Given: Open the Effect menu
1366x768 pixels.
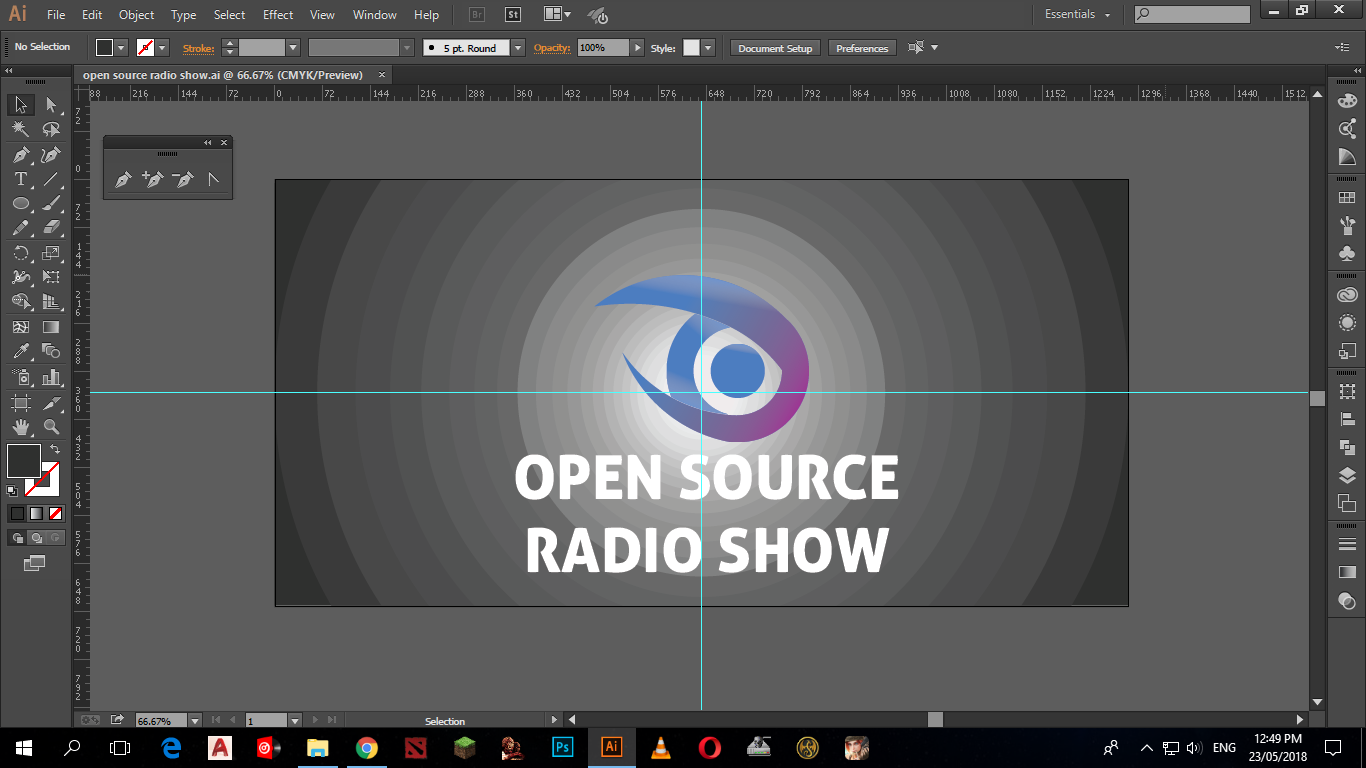Looking at the screenshot, I should pyautogui.click(x=278, y=15).
